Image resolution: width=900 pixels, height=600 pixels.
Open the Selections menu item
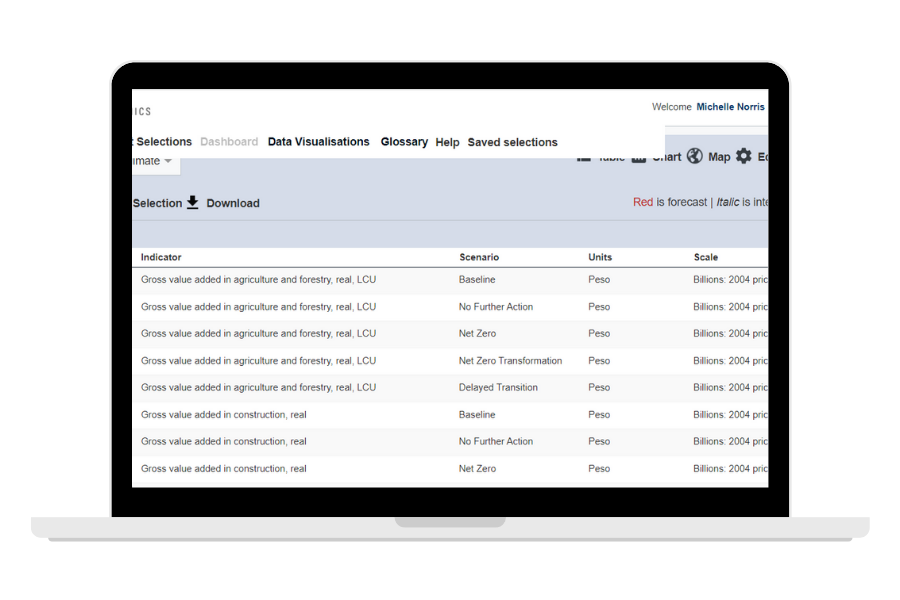(163, 142)
